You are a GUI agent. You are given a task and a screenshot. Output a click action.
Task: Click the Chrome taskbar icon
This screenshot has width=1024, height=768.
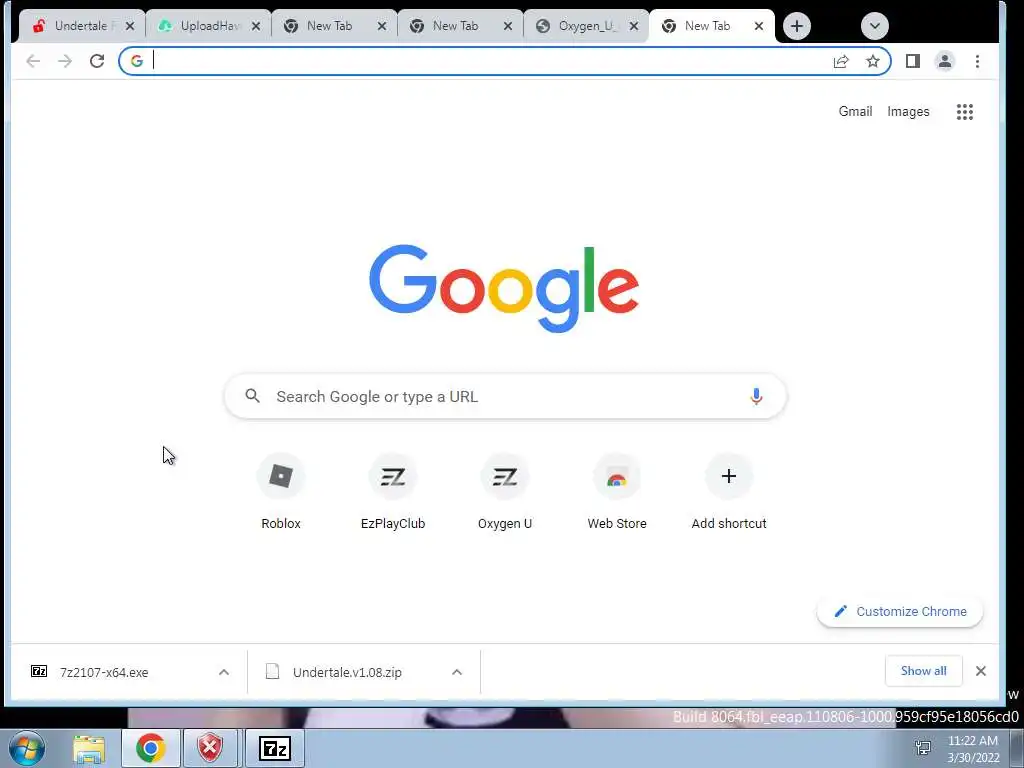click(151, 749)
